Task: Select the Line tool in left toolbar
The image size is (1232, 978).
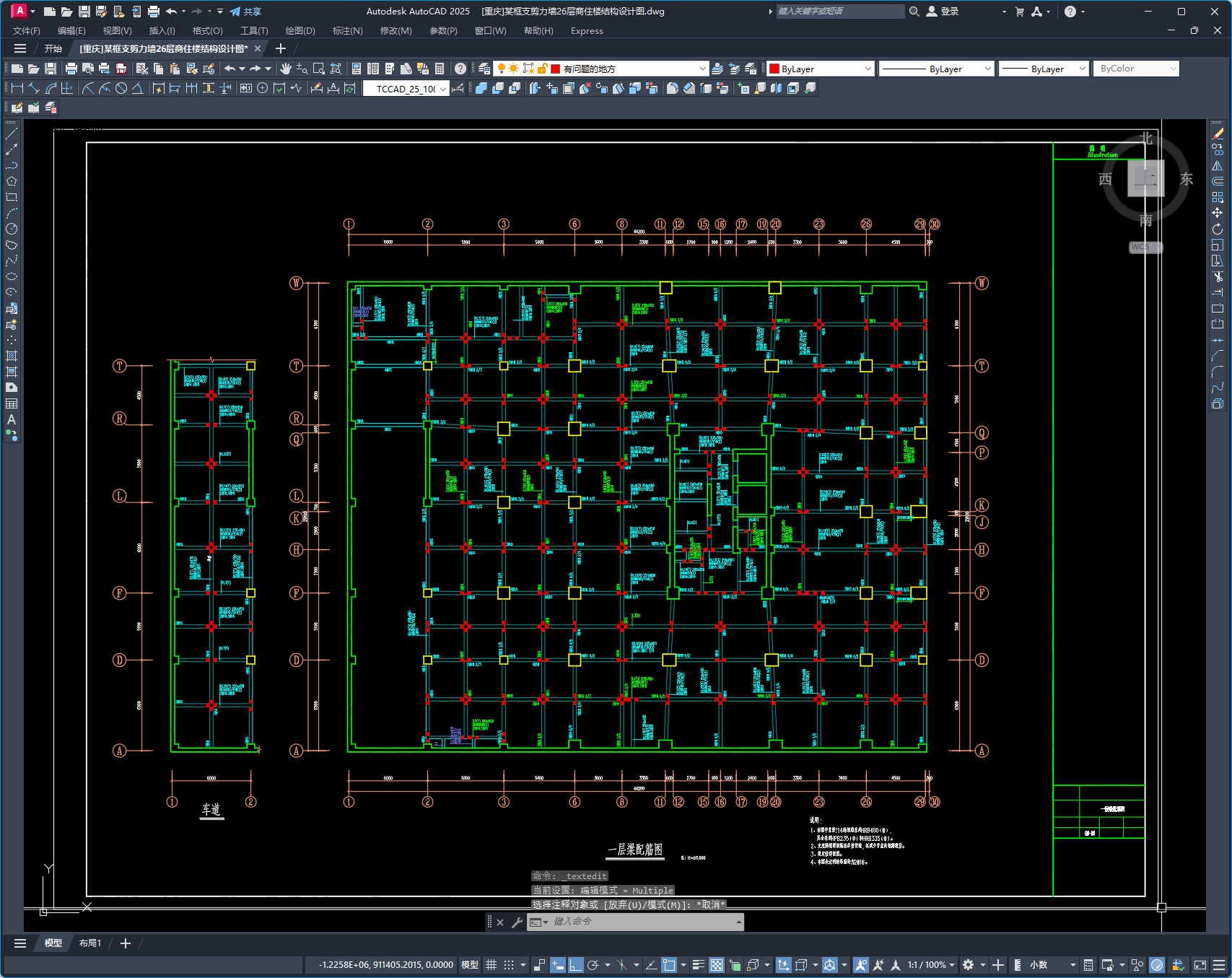Action: 12,134
